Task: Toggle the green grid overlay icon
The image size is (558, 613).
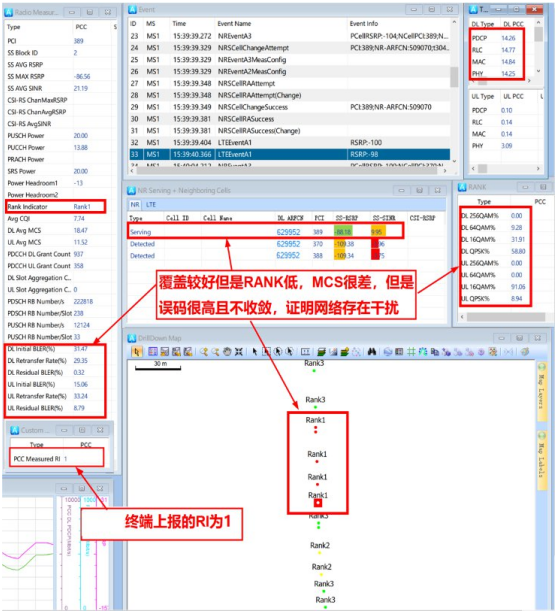Action: 411,352
